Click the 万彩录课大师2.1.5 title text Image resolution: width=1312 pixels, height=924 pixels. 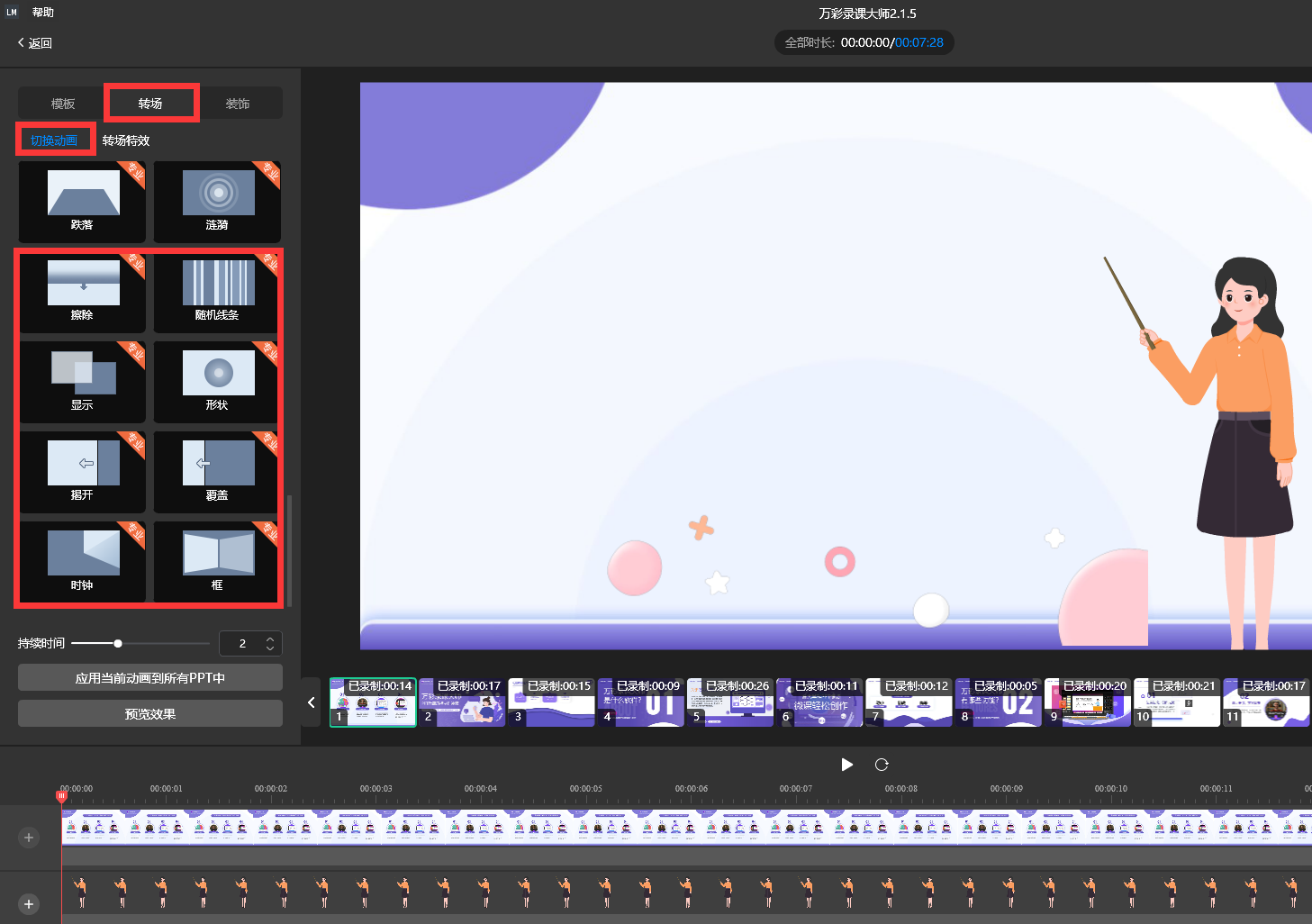[867, 14]
